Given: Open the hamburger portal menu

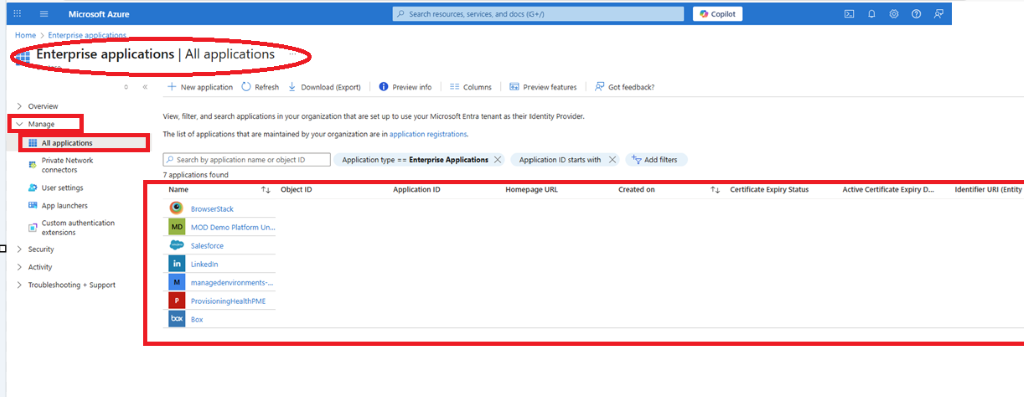Looking at the screenshot, I should [44, 14].
